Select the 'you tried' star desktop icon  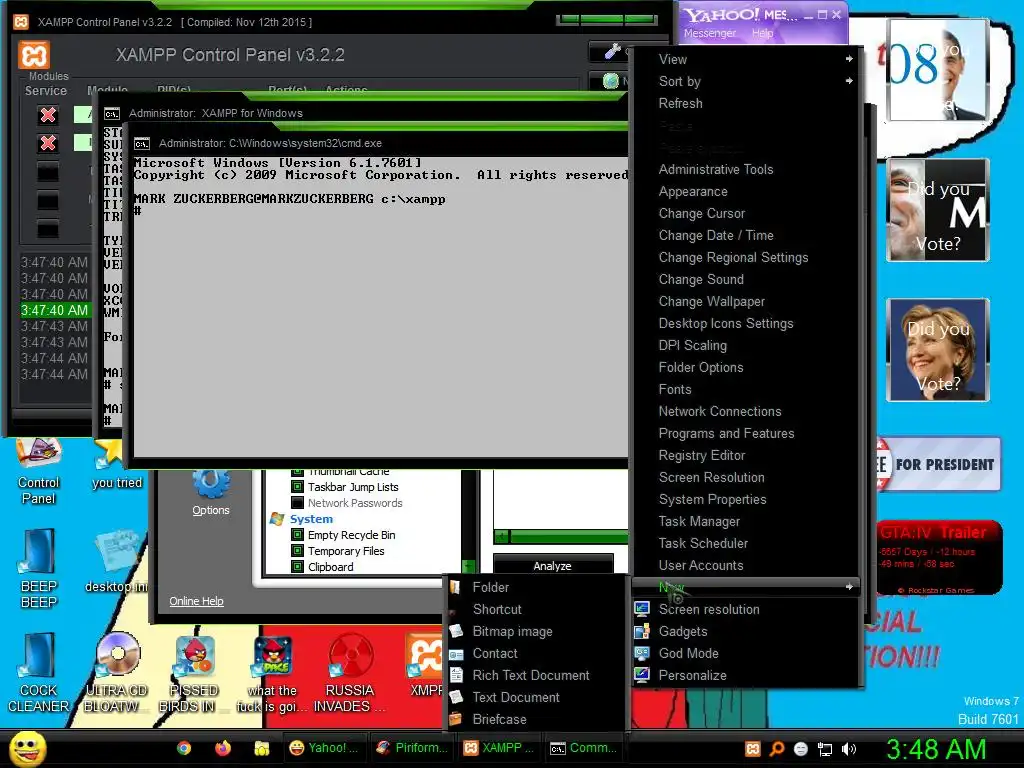click(x=116, y=465)
